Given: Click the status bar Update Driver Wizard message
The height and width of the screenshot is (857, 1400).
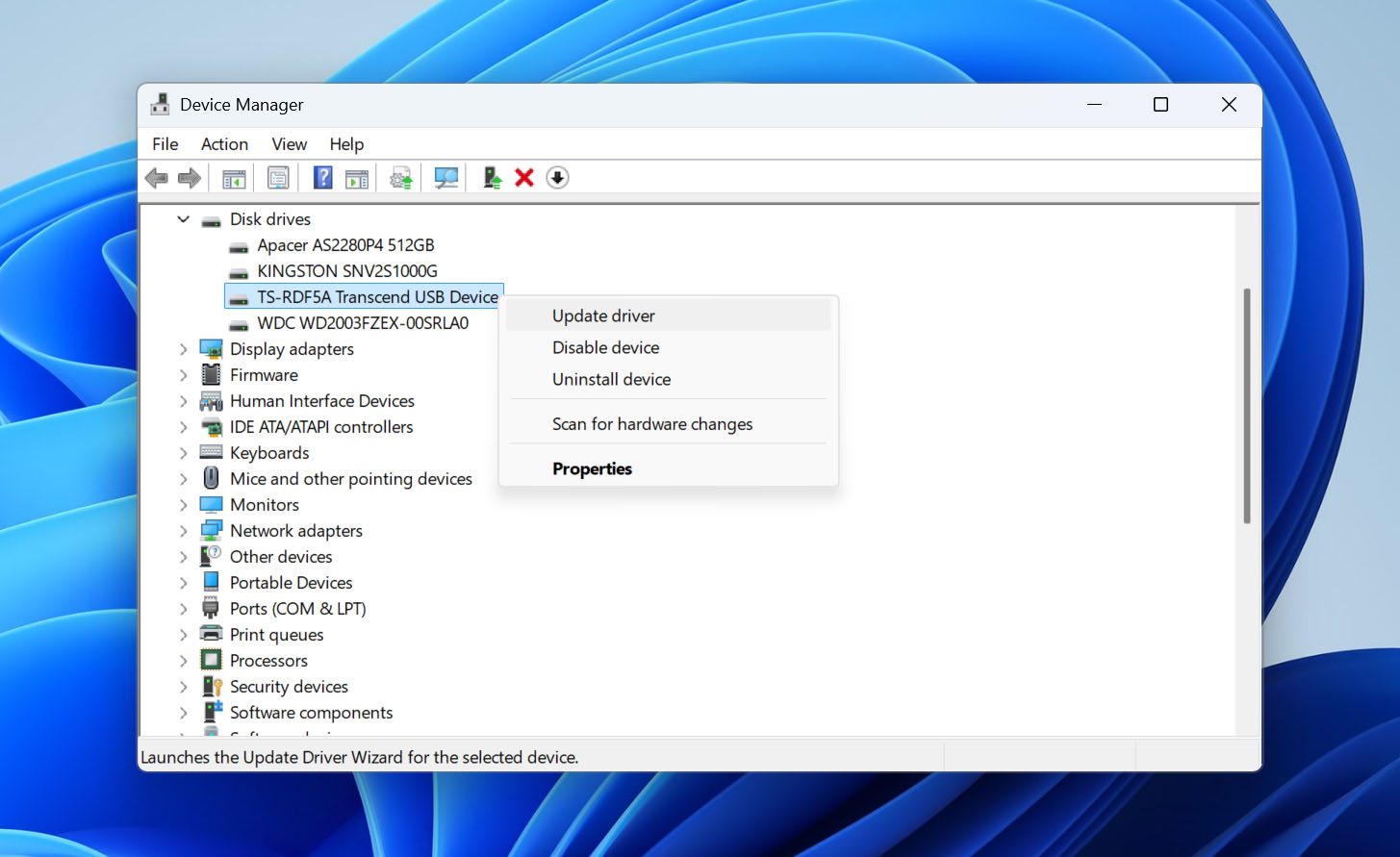Looking at the screenshot, I should pyautogui.click(x=360, y=757).
